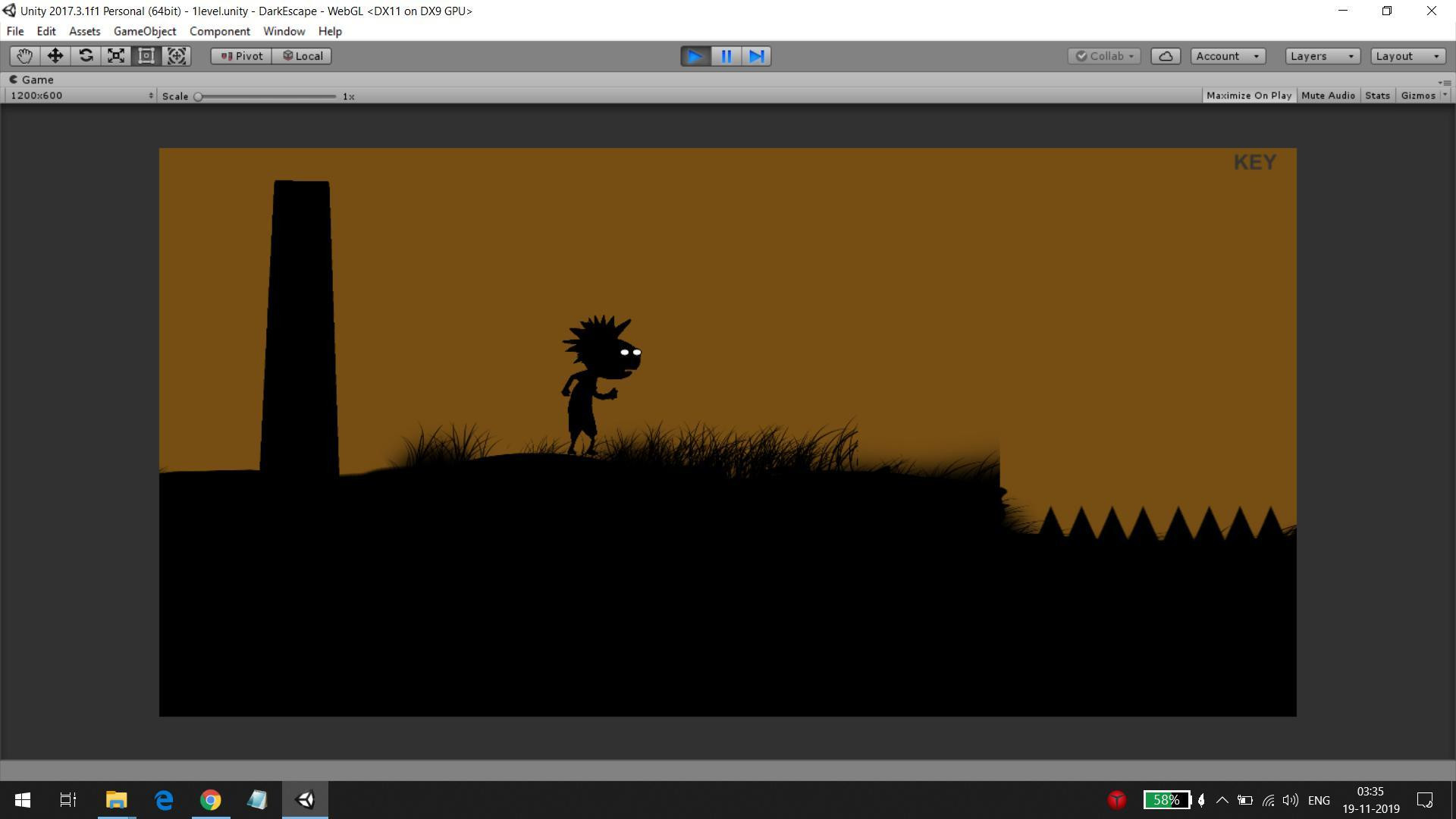Open the Layout dropdown
1456x819 pixels.
1407,56
